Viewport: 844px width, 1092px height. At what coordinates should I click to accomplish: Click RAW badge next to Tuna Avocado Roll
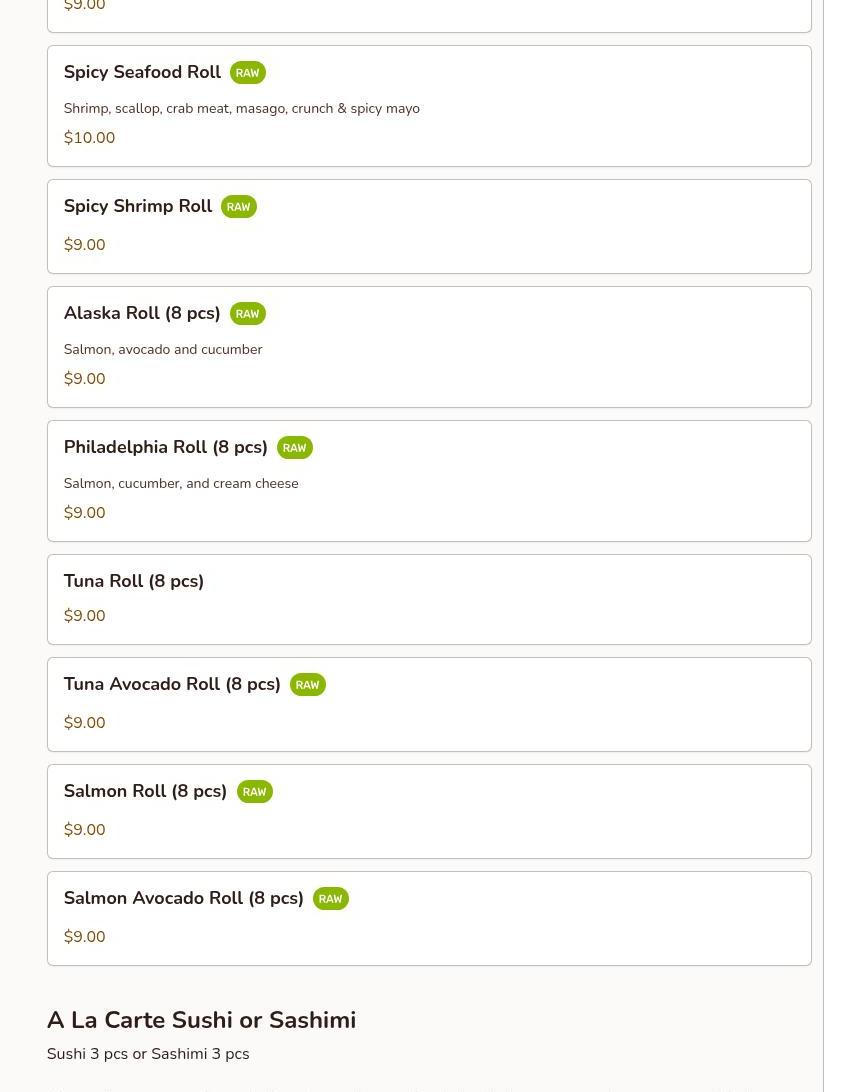point(307,685)
